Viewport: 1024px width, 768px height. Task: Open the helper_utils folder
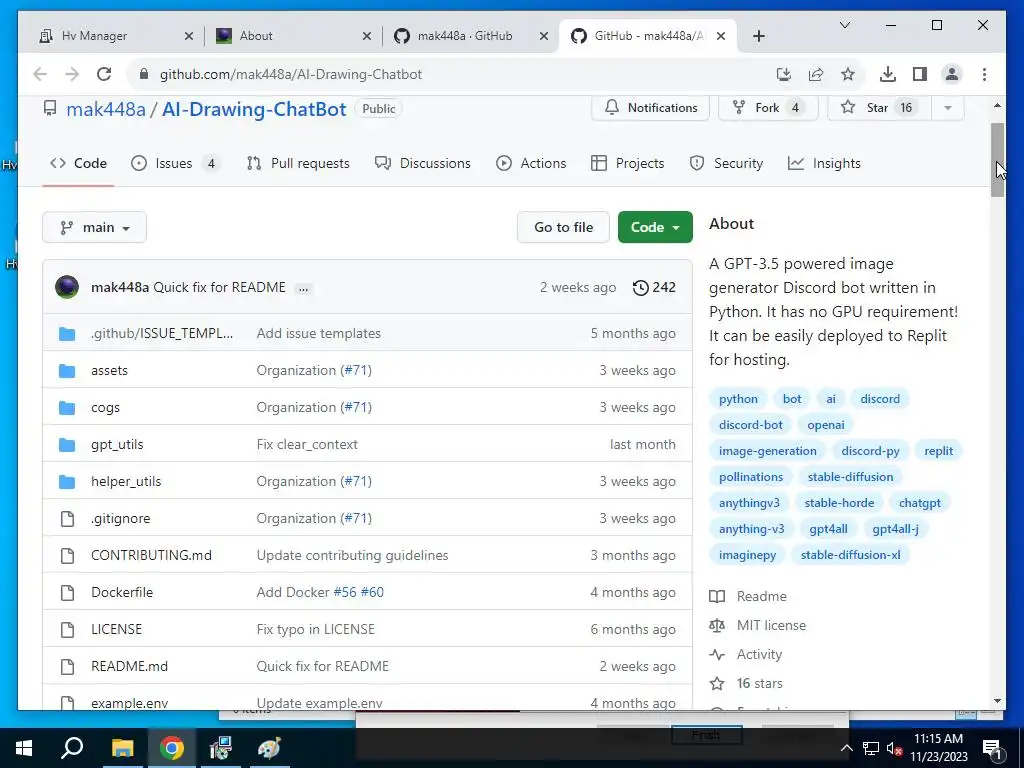click(126, 482)
